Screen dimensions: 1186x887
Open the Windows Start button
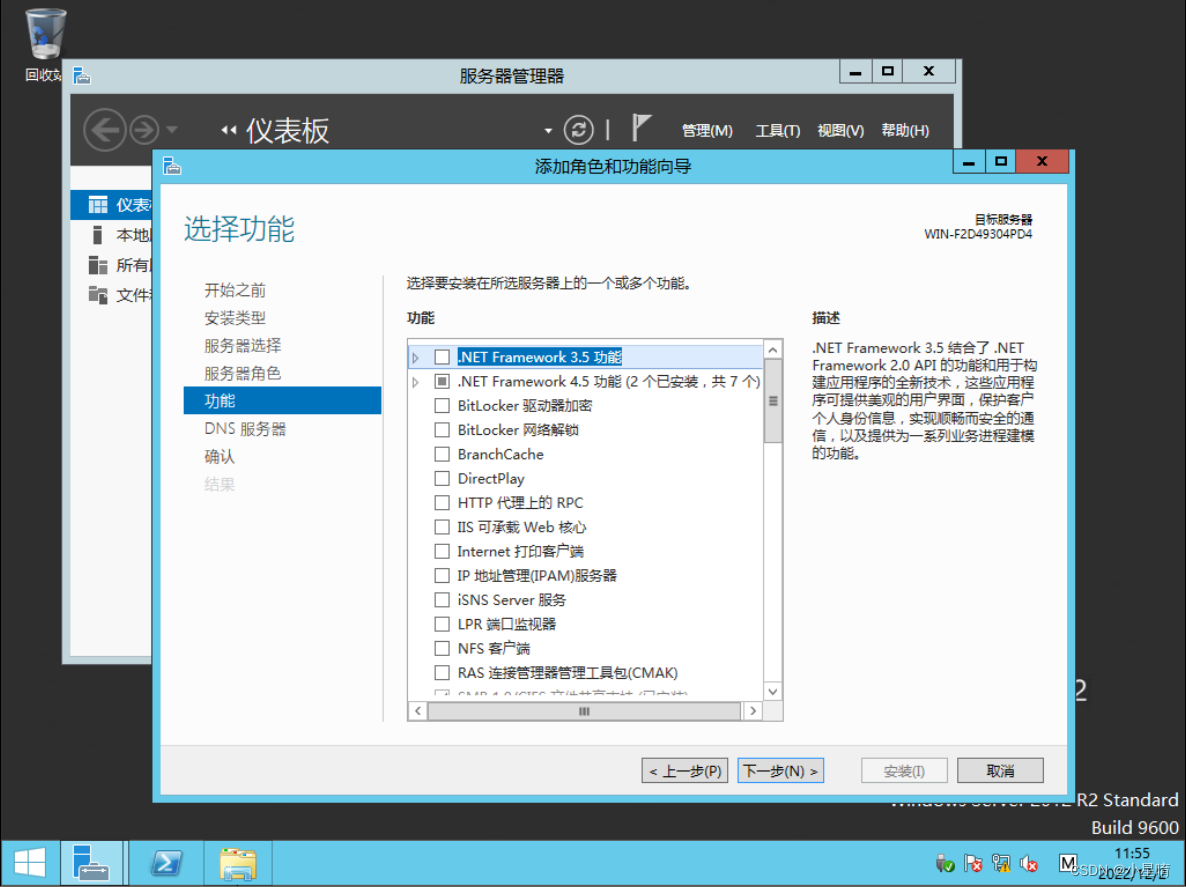click(29, 863)
